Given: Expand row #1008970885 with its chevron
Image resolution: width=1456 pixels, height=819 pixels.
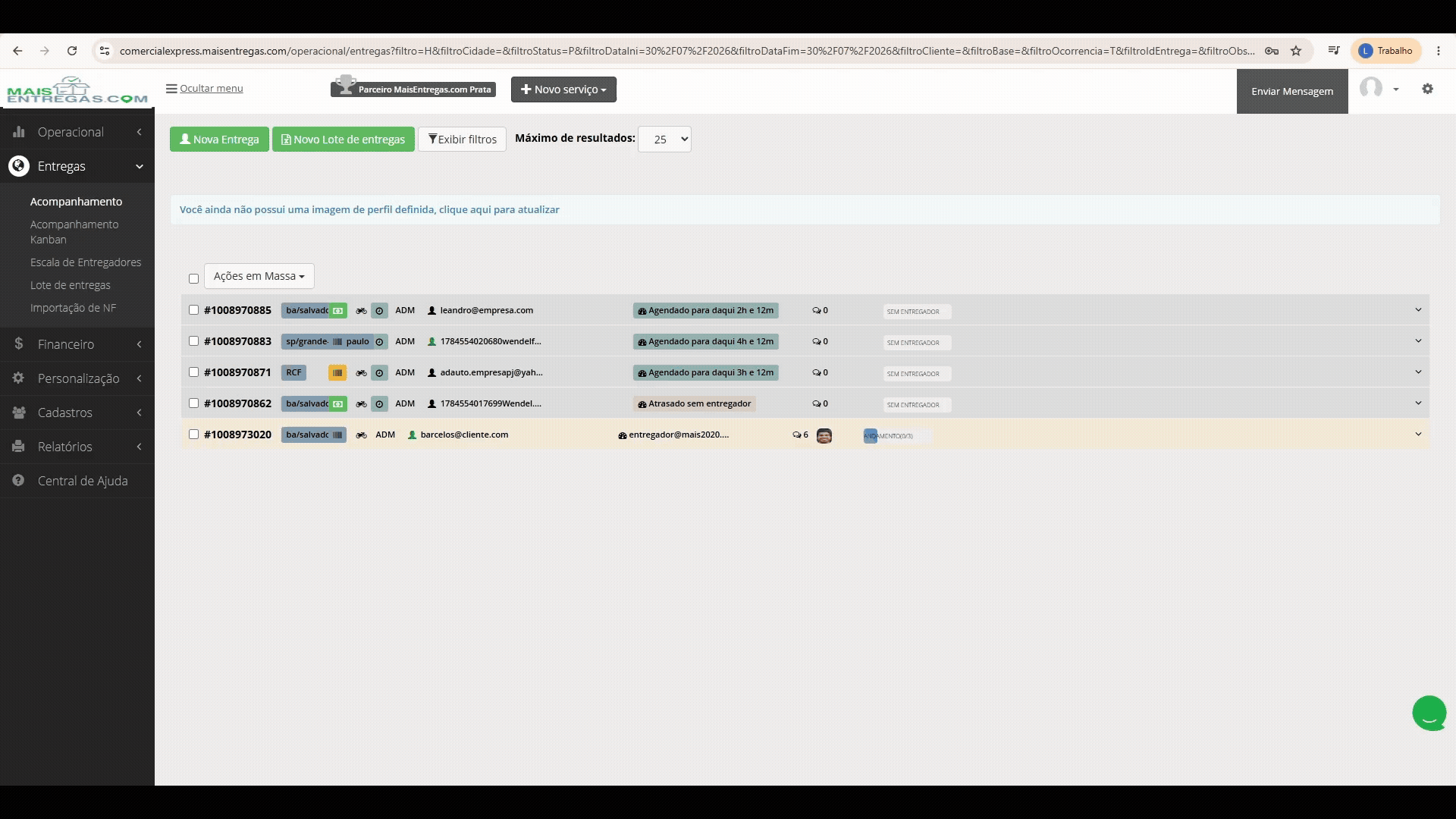Looking at the screenshot, I should pos(1418,310).
